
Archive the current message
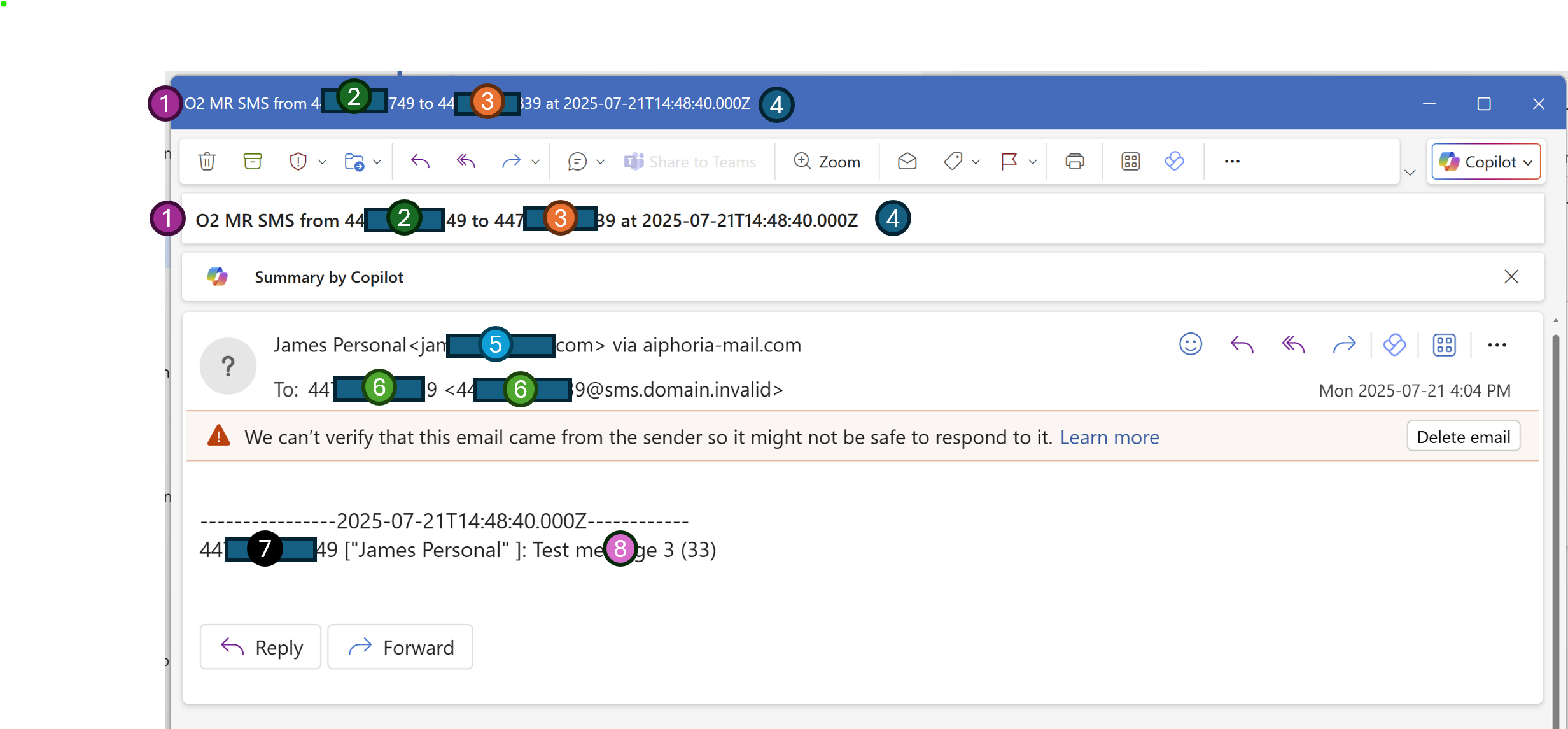pos(253,161)
